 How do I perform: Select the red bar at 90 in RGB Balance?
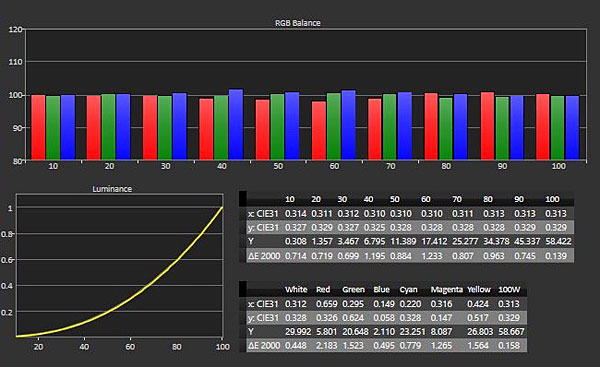(487, 126)
